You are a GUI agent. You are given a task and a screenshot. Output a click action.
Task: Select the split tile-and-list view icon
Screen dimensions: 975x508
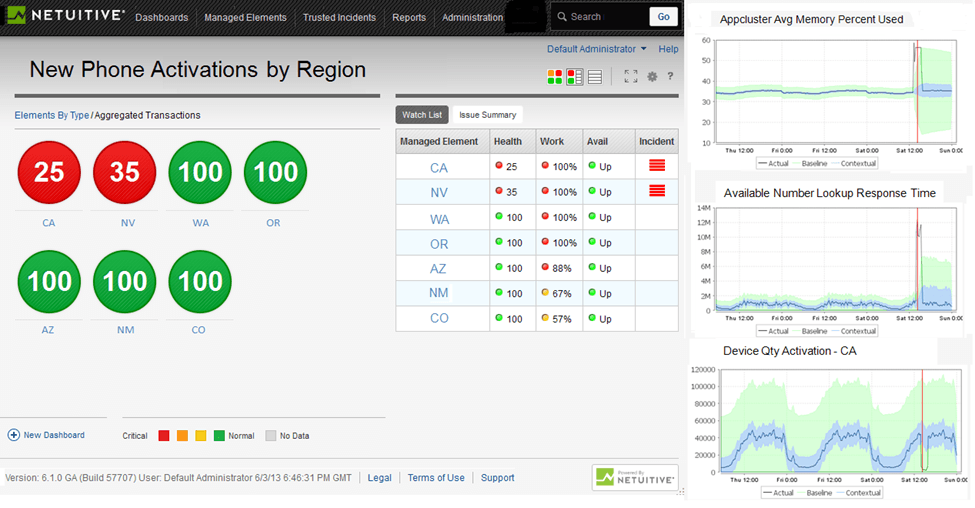(x=574, y=77)
